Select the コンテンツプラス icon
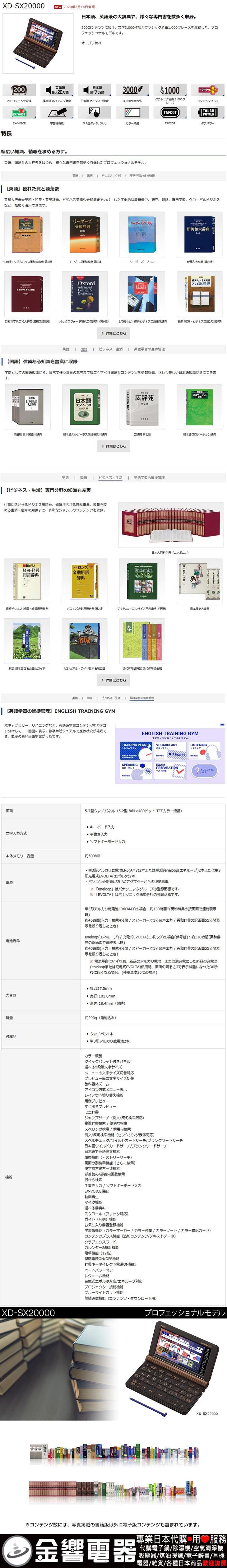227x1568 pixels. [207, 90]
